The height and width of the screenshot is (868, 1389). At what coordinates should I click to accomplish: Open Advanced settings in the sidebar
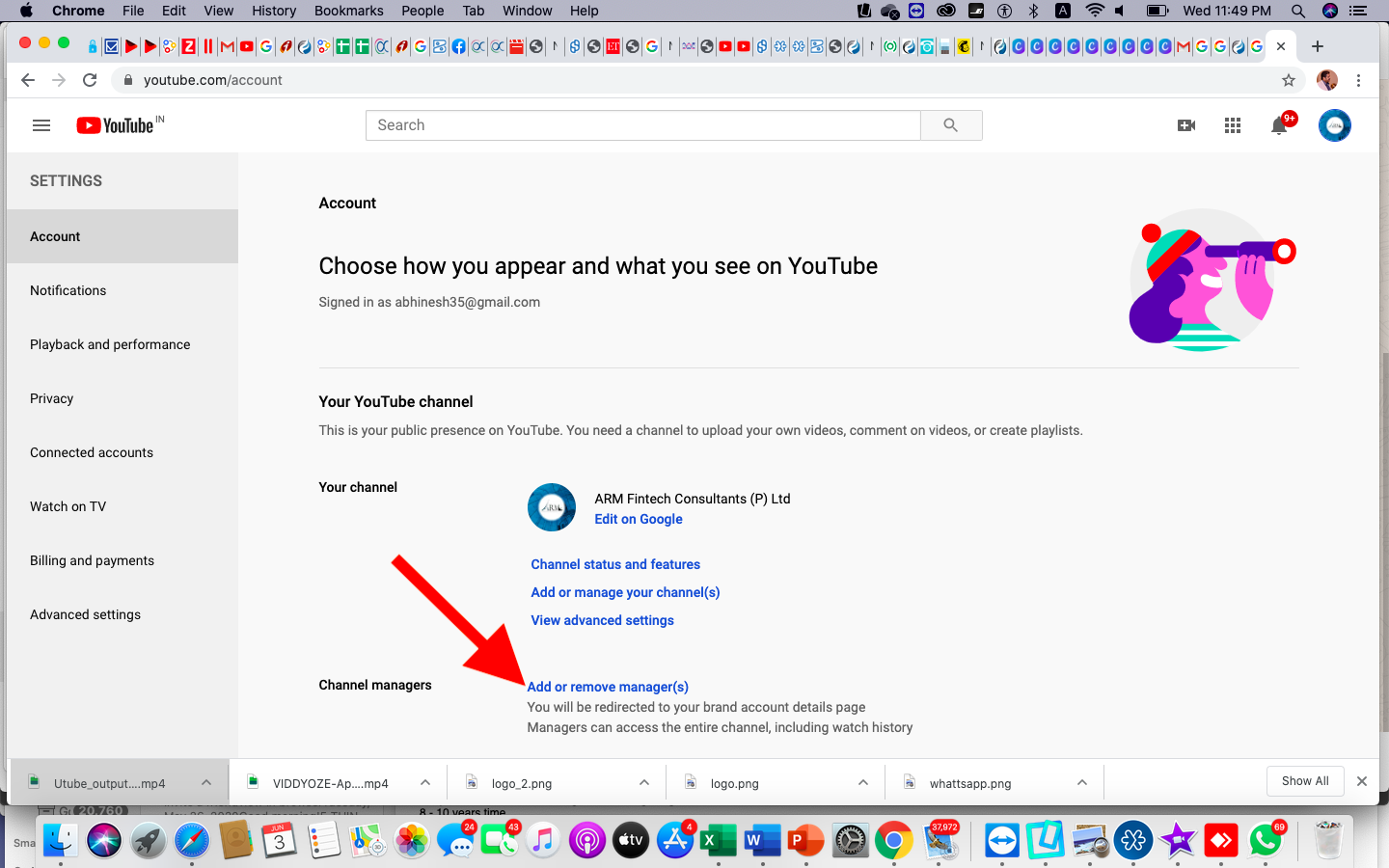(123, 614)
